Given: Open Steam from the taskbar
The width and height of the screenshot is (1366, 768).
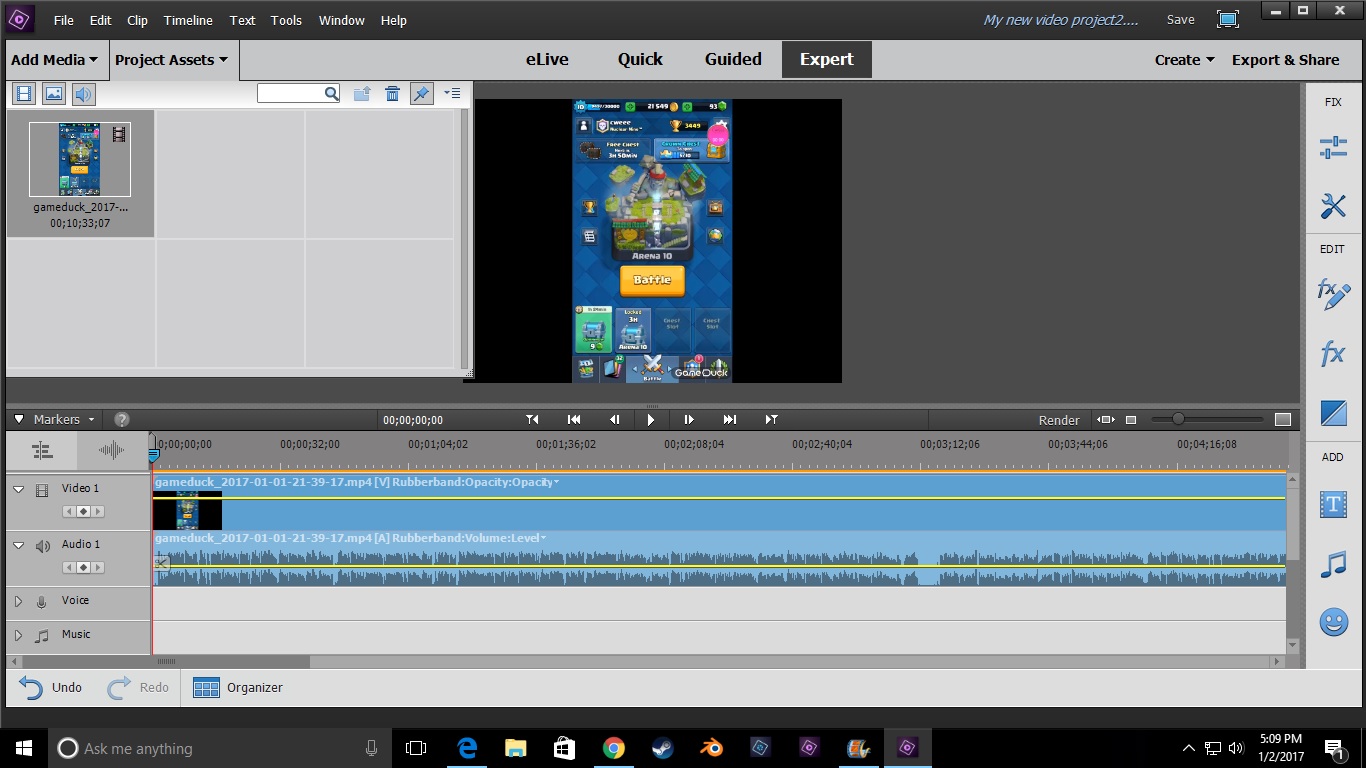Looking at the screenshot, I should click(663, 748).
